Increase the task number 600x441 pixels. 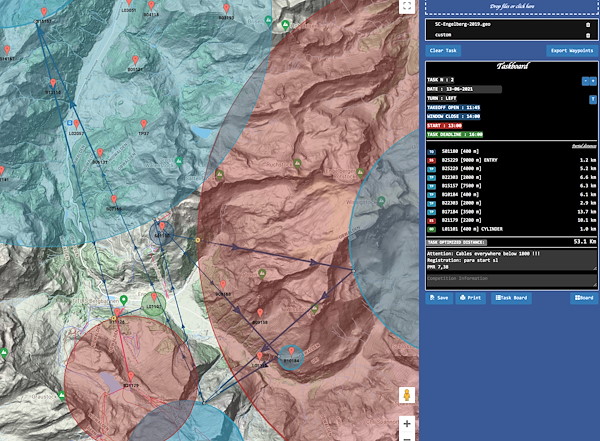coord(592,81)
